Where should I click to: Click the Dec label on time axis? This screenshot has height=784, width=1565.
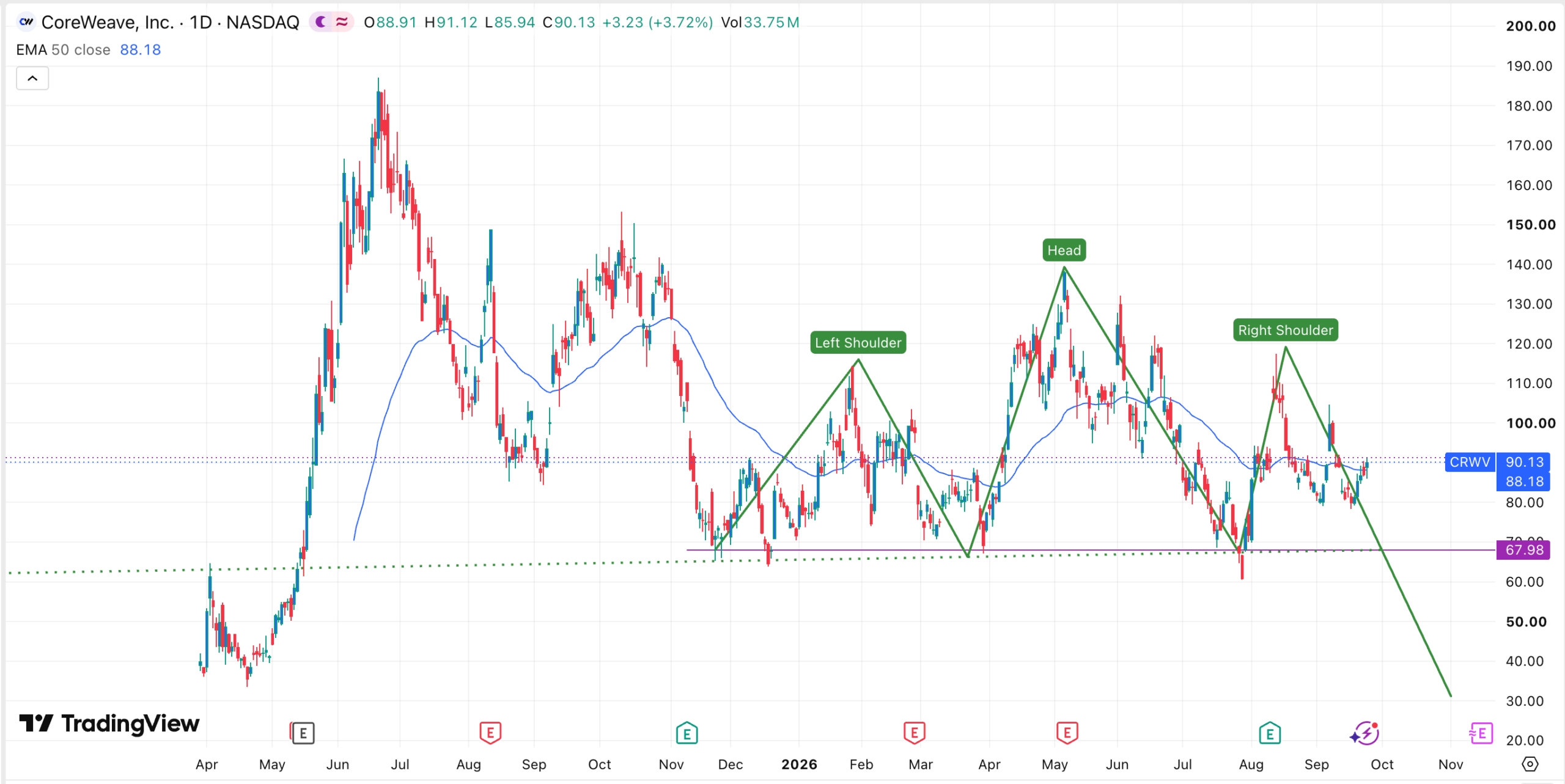[x=731, y=764]
